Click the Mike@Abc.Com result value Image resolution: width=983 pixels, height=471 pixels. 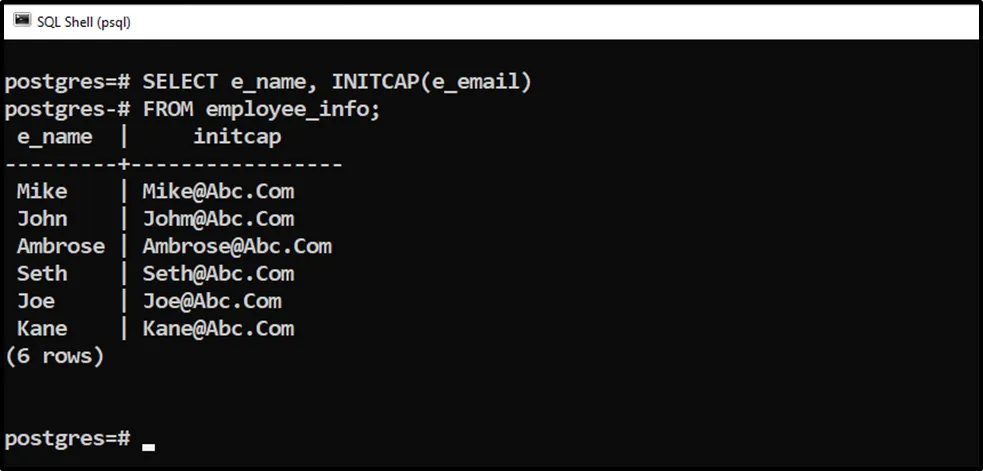pos(218,191)
